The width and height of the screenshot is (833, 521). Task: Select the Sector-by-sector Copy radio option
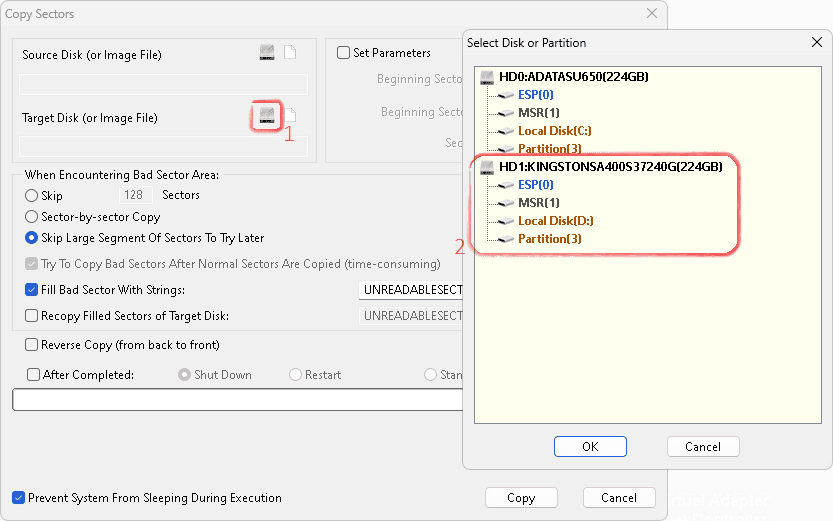point(32,217)
